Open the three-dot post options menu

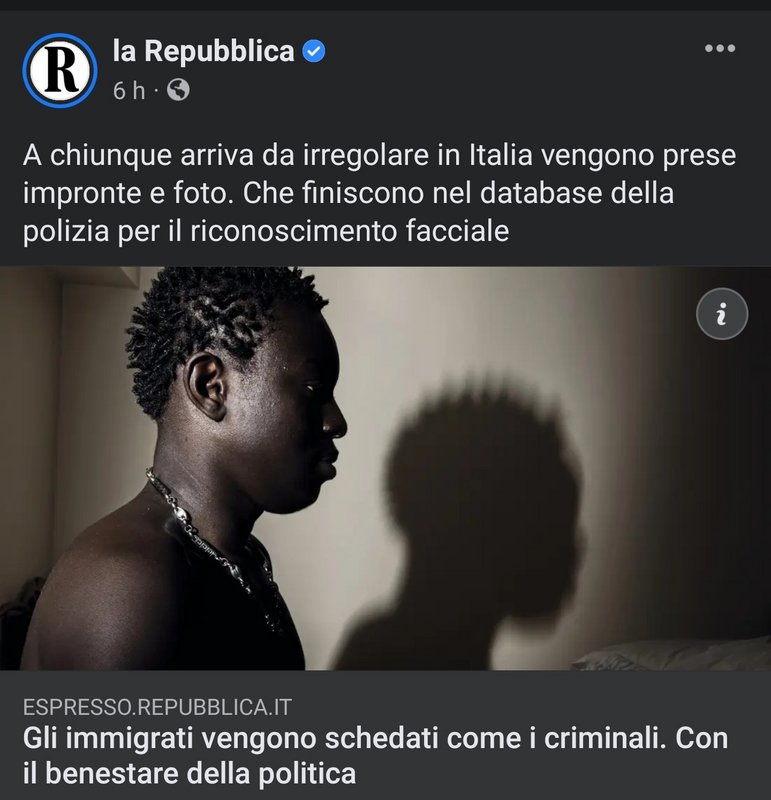[719, 48]
